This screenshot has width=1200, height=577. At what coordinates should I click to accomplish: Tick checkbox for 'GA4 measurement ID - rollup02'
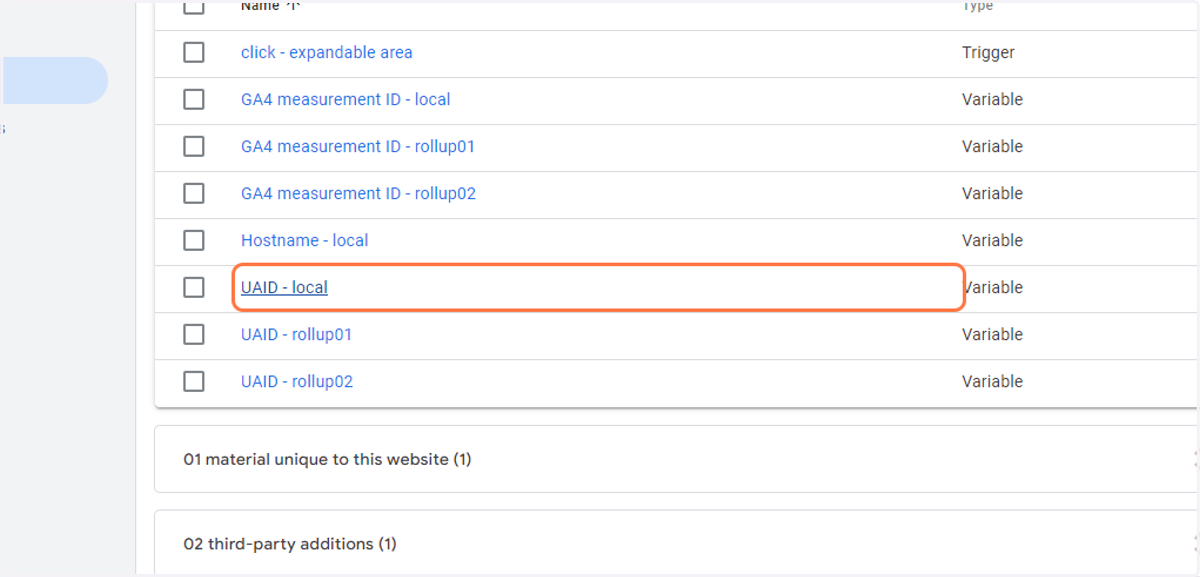pyautogui.click(x=194, y=193)
